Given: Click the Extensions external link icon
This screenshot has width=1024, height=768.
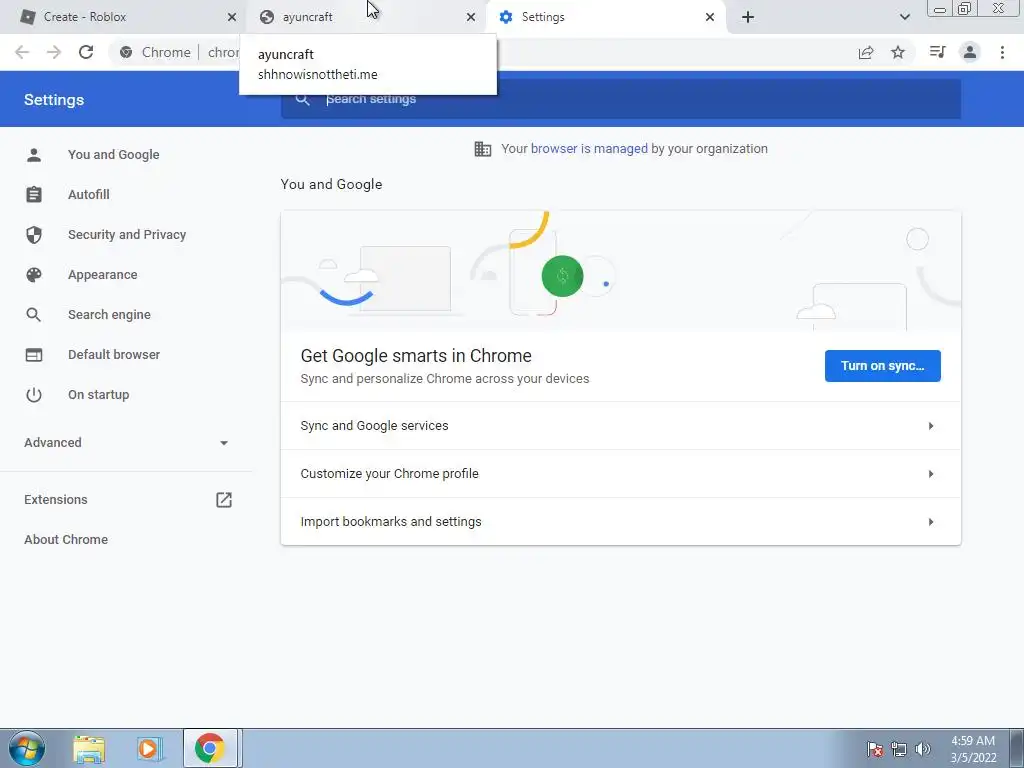Looking at the screenshot, I should 224,500.
